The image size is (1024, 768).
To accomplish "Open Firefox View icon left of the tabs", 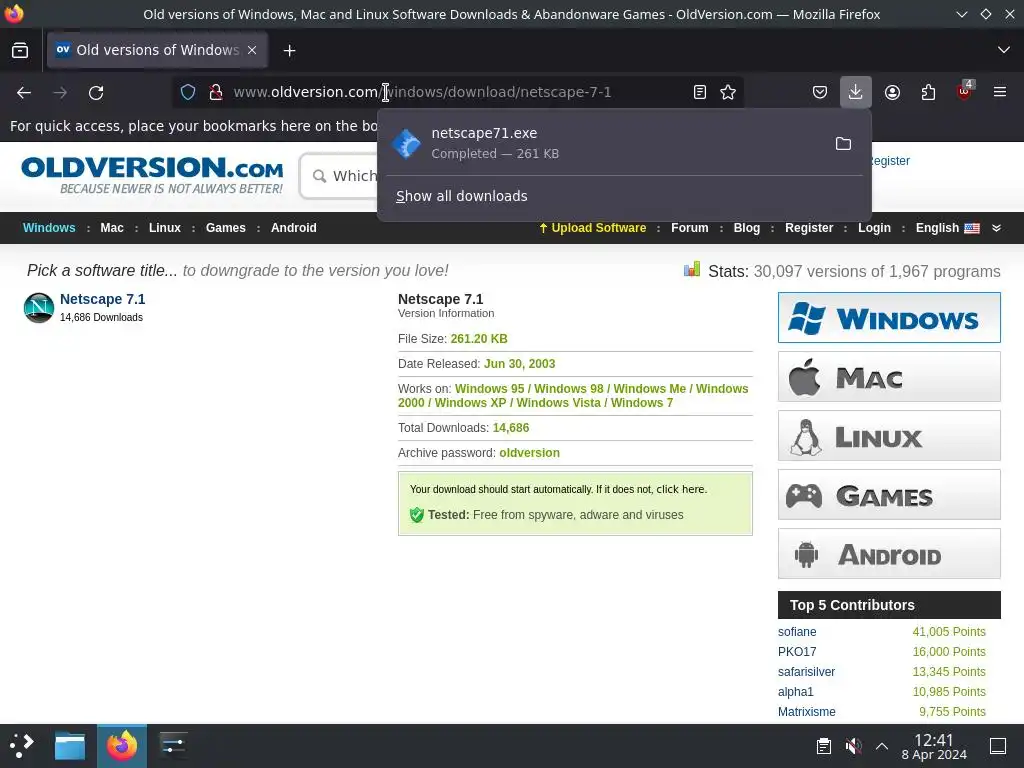I will 20,50.
